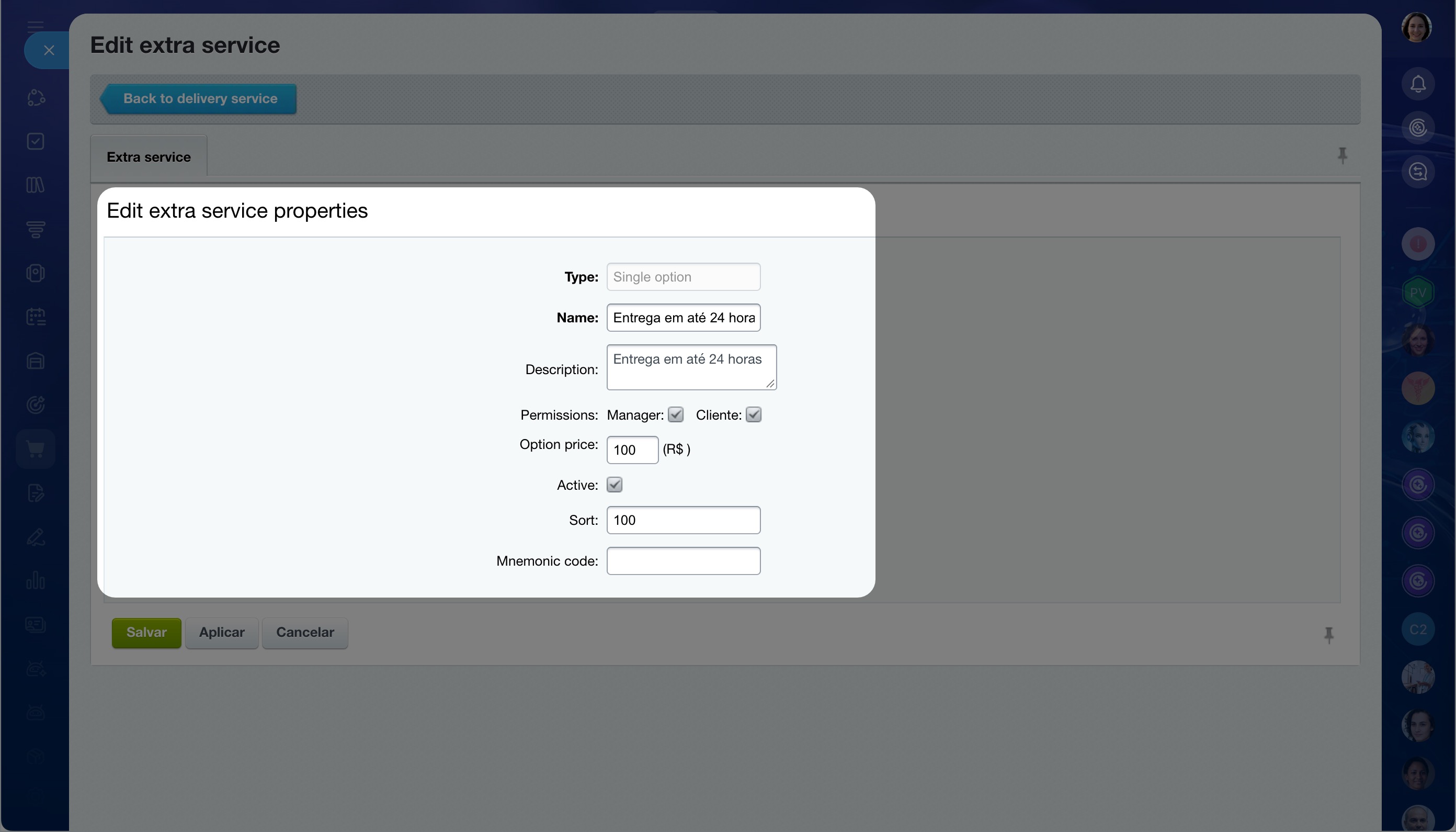
Task: Open the calendar icon in left sidebar
Action: tap(36, 317)
